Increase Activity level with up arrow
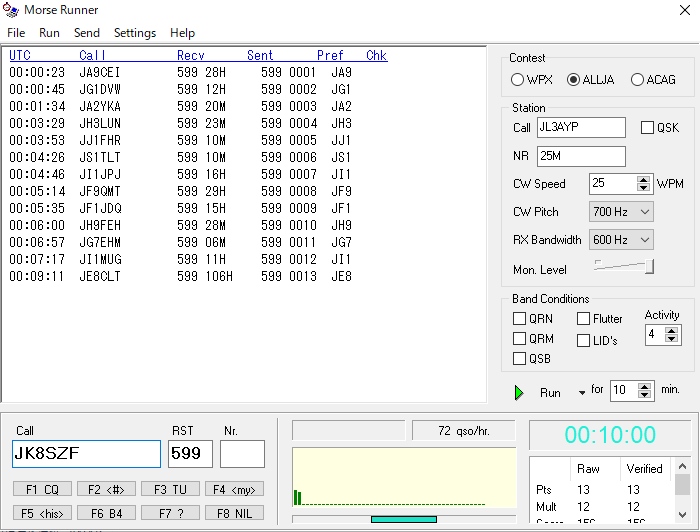 tap(671, 330)
